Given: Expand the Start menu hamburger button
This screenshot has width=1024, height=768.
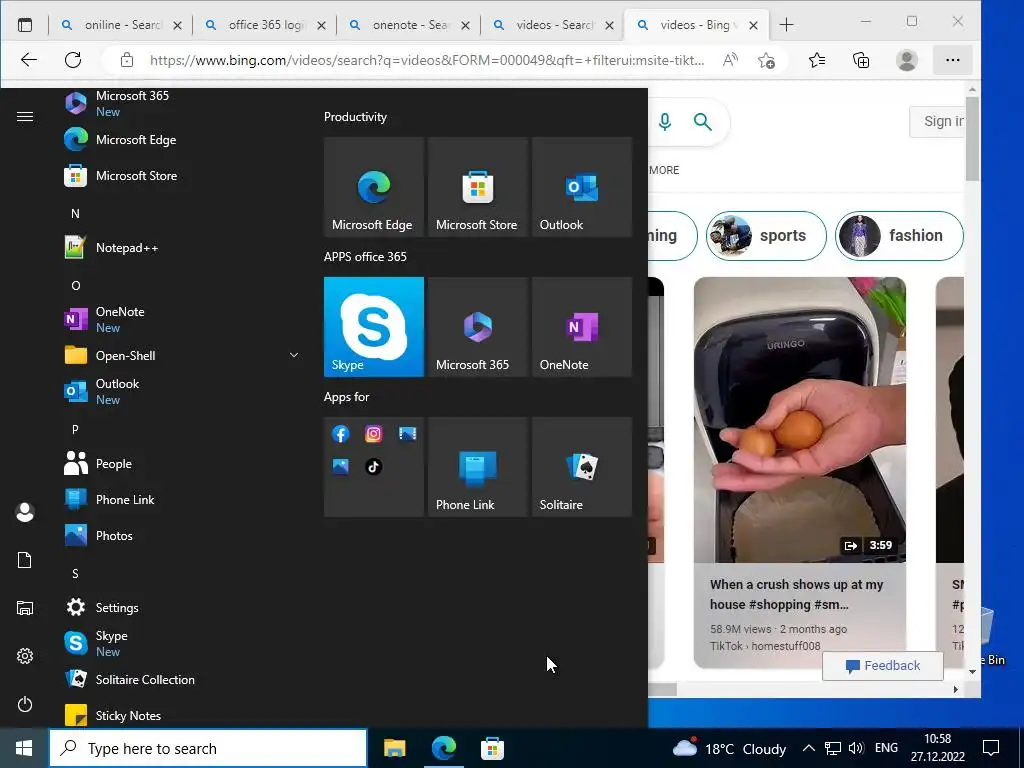Looking at the screenshot, I should 25,116.
